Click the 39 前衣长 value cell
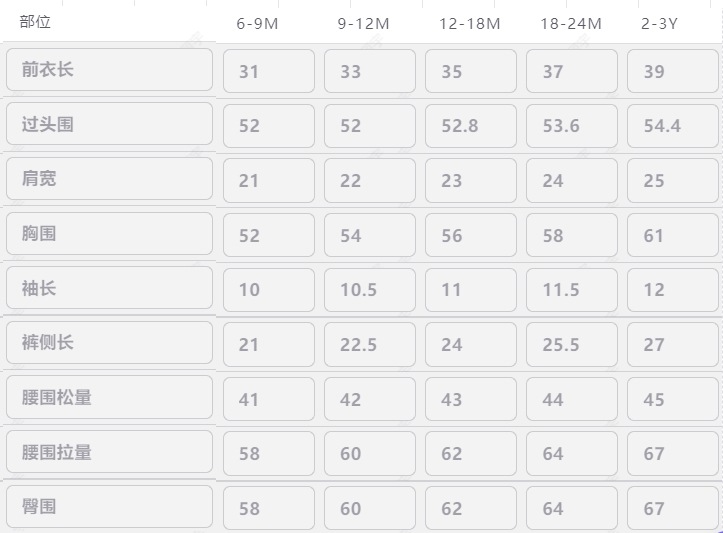This screenshot has height=533, width=723. pos(673,72)
